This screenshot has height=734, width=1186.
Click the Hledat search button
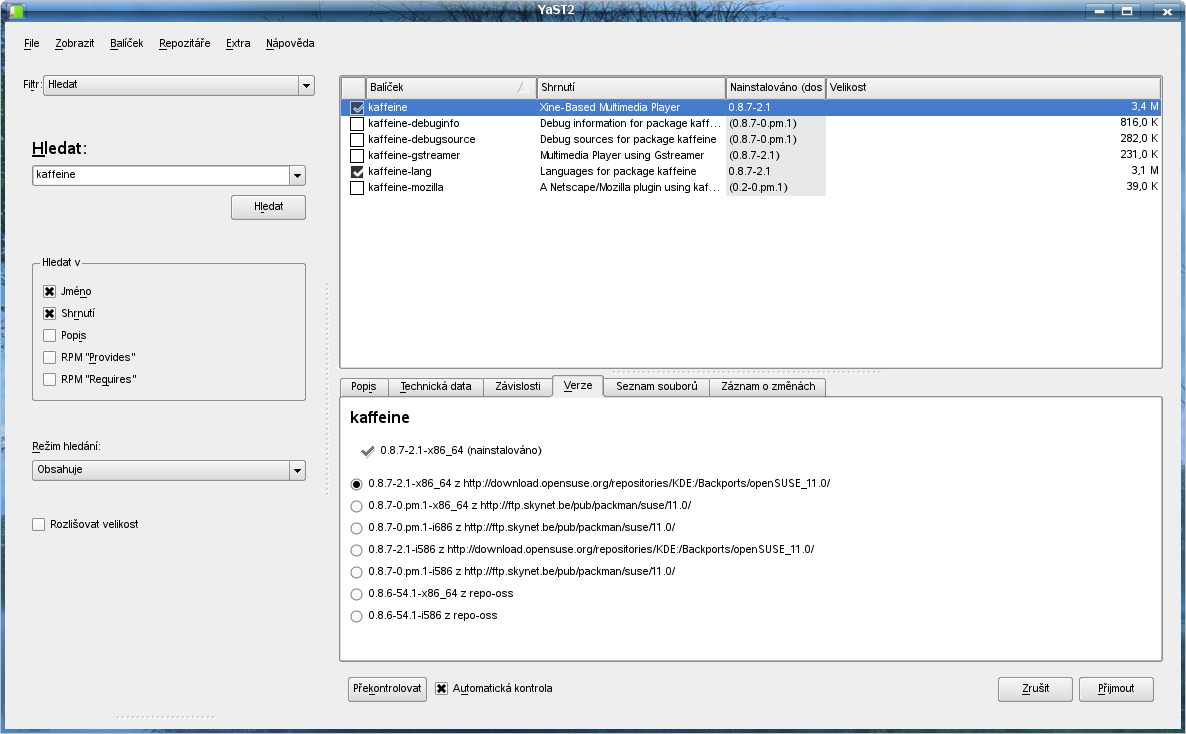(x=269, y=207)
